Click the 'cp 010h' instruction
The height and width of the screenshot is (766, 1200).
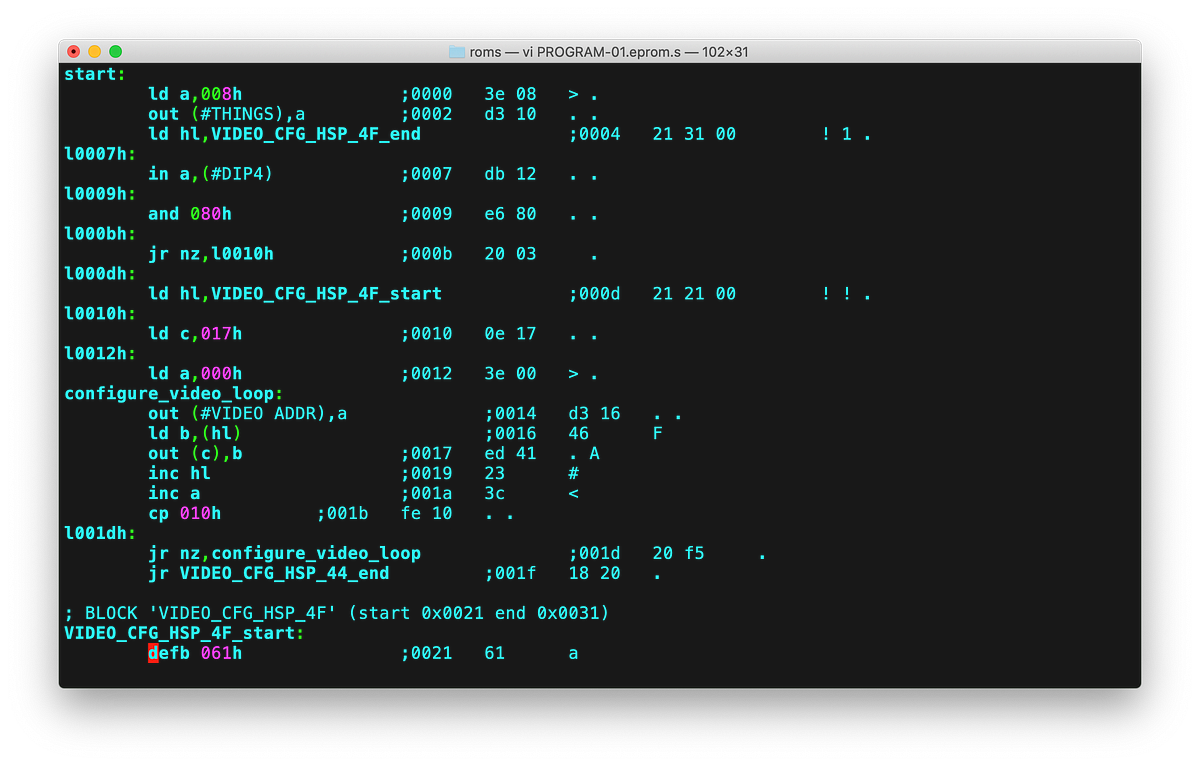pyautogui.click(x=185, y=514)
